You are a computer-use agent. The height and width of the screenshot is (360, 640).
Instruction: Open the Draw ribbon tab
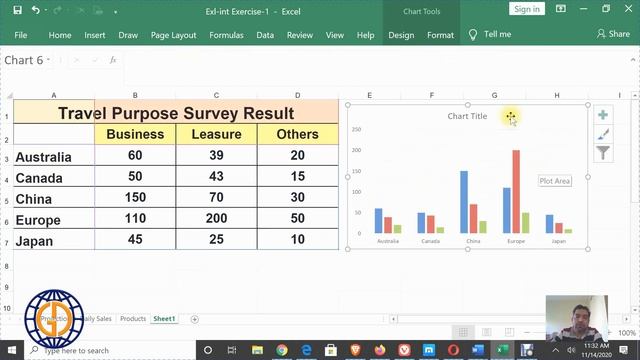click(128, 36)
